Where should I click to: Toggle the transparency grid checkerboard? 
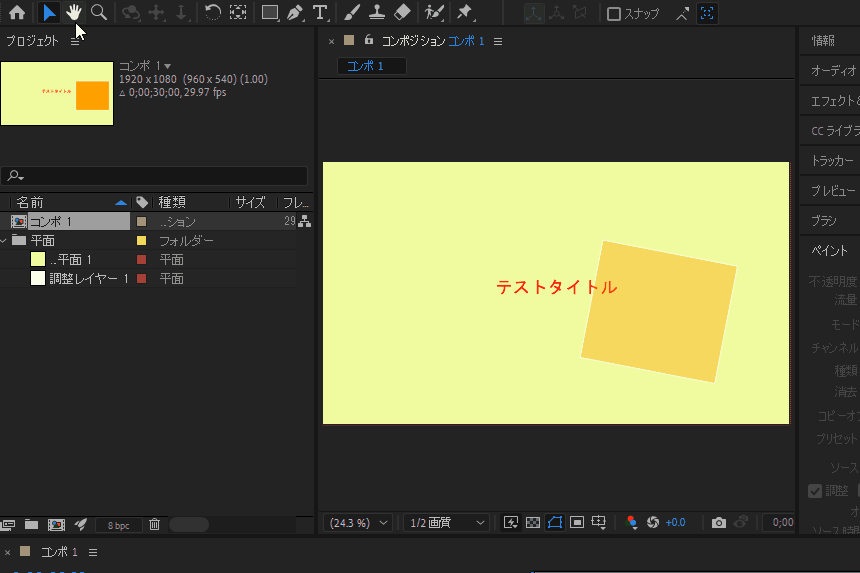pyautogui.click(x=533, y=523)
